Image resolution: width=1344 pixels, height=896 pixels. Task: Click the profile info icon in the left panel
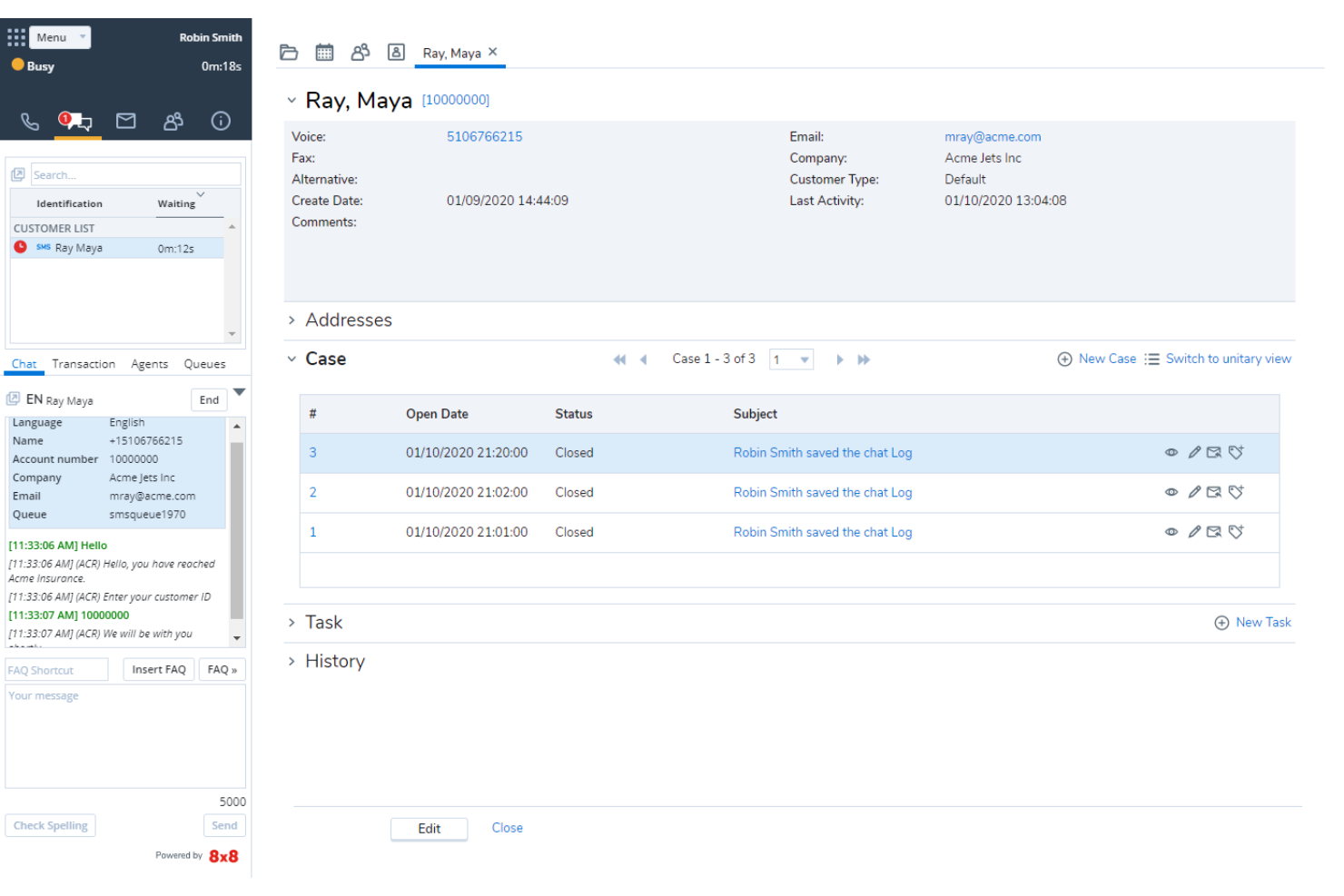[221, 120]
